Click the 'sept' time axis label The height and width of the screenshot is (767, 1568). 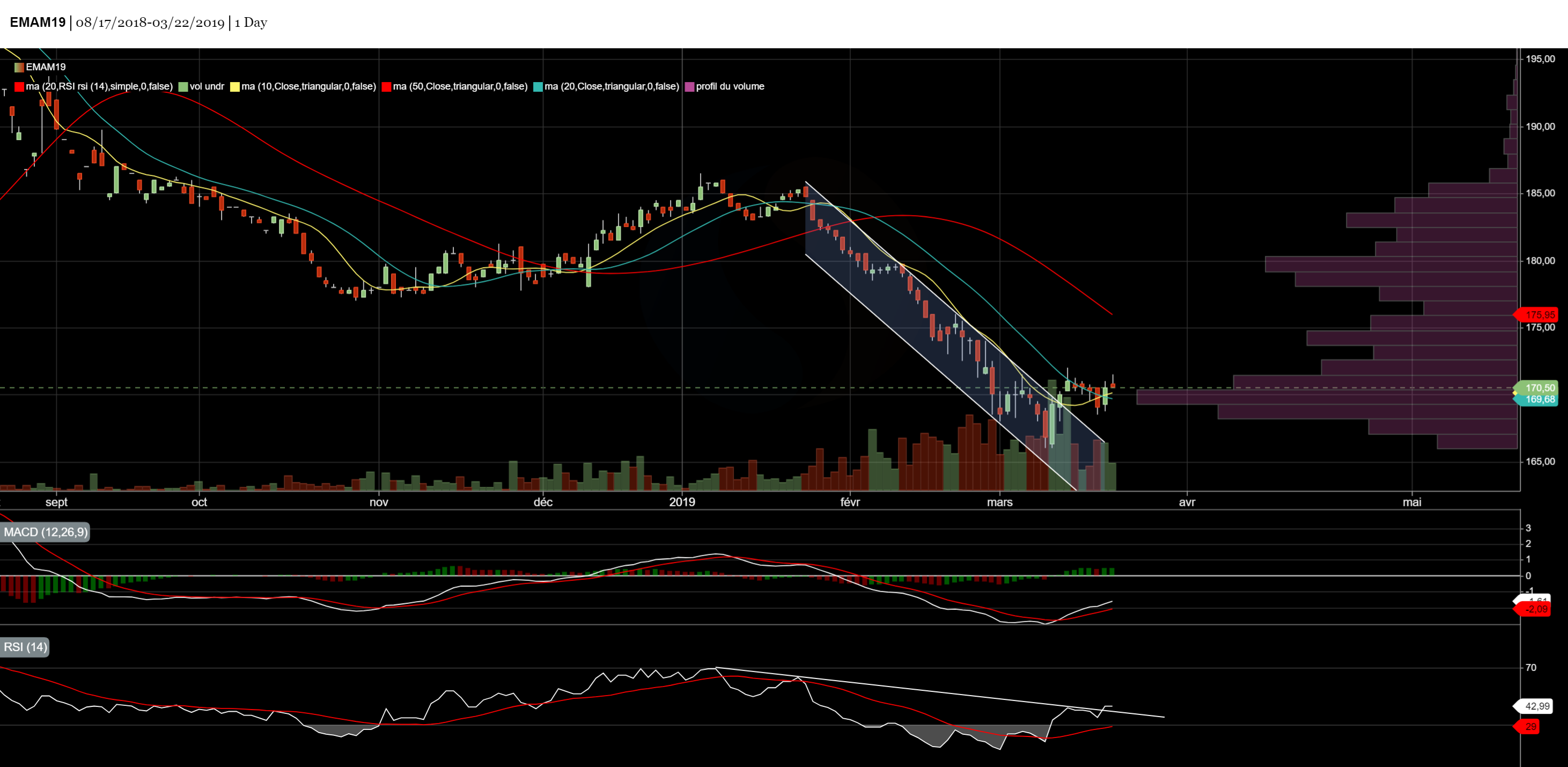pyautogui.click(x=57, y=502)
